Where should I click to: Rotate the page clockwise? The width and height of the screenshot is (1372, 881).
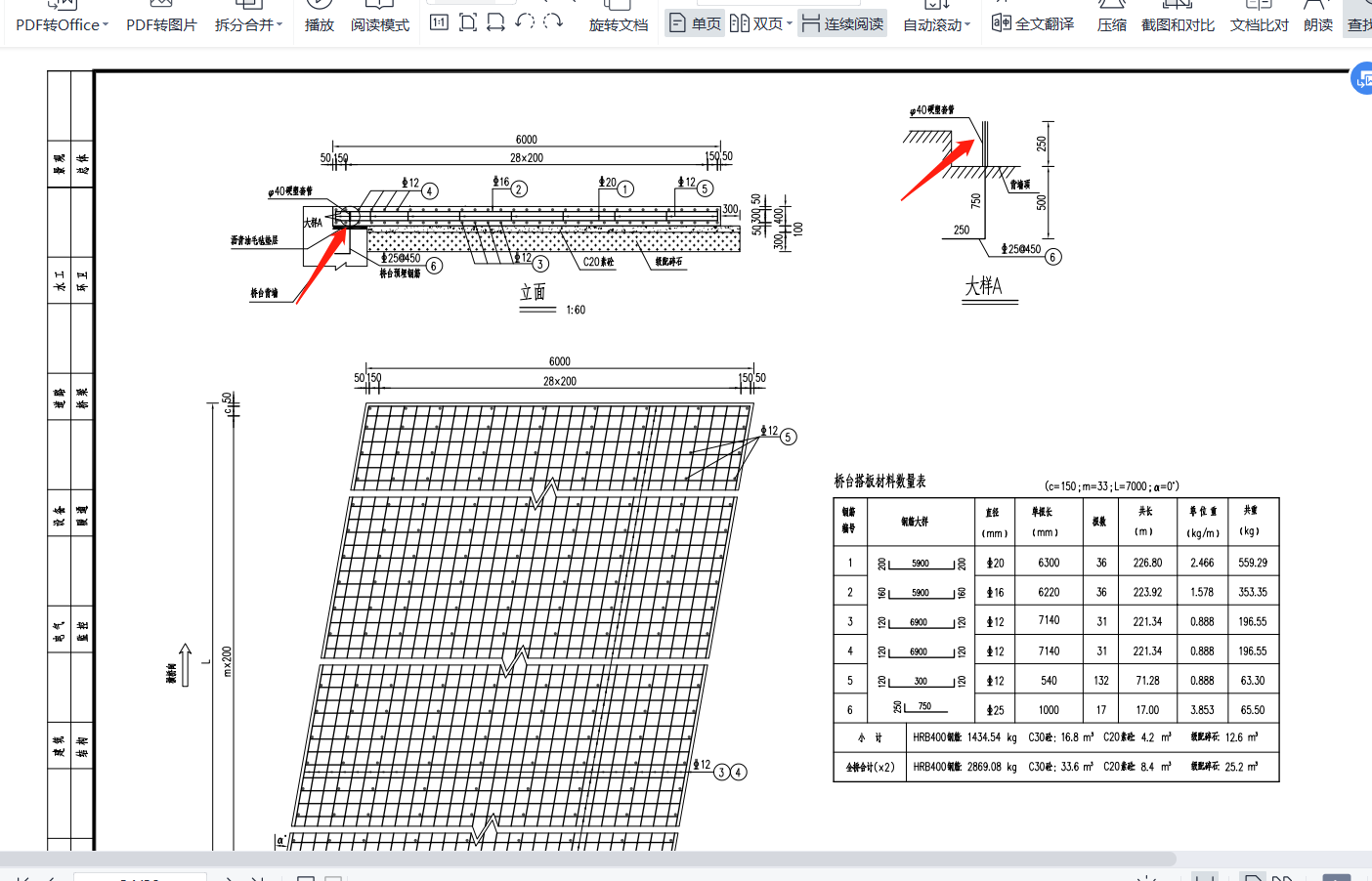(553, 21)
